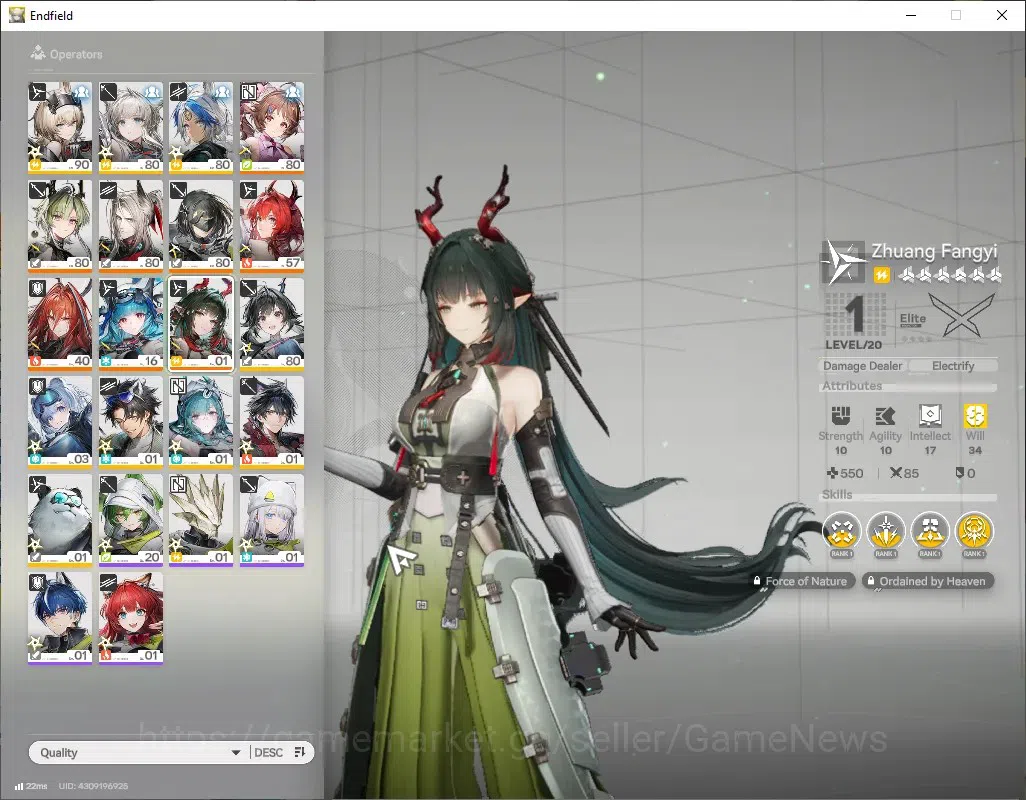Click the Elite crossed-blades emblem
The height and width of the screenshot is (800, 1026).
[x=961, y=316]
